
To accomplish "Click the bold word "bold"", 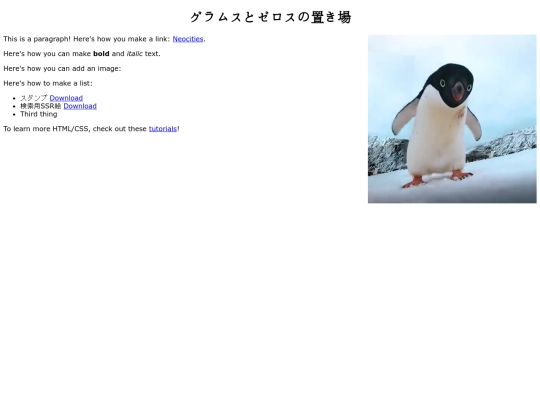I will click(x=101, y=54).
